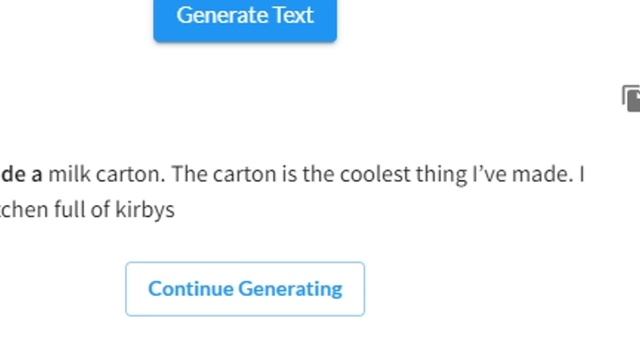Viewport: 640px width, 360px height.
Task: Click the words 'milk carton' in output
Action: [107, 174]
